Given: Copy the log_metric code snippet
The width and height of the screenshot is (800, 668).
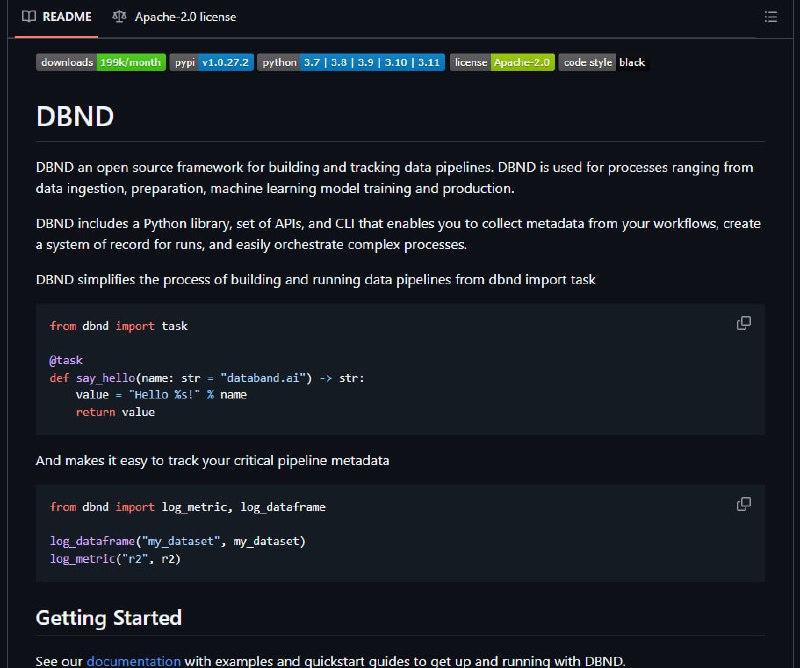Looking at the screenshot, I should pyautogui.click(x=744, y=504).
